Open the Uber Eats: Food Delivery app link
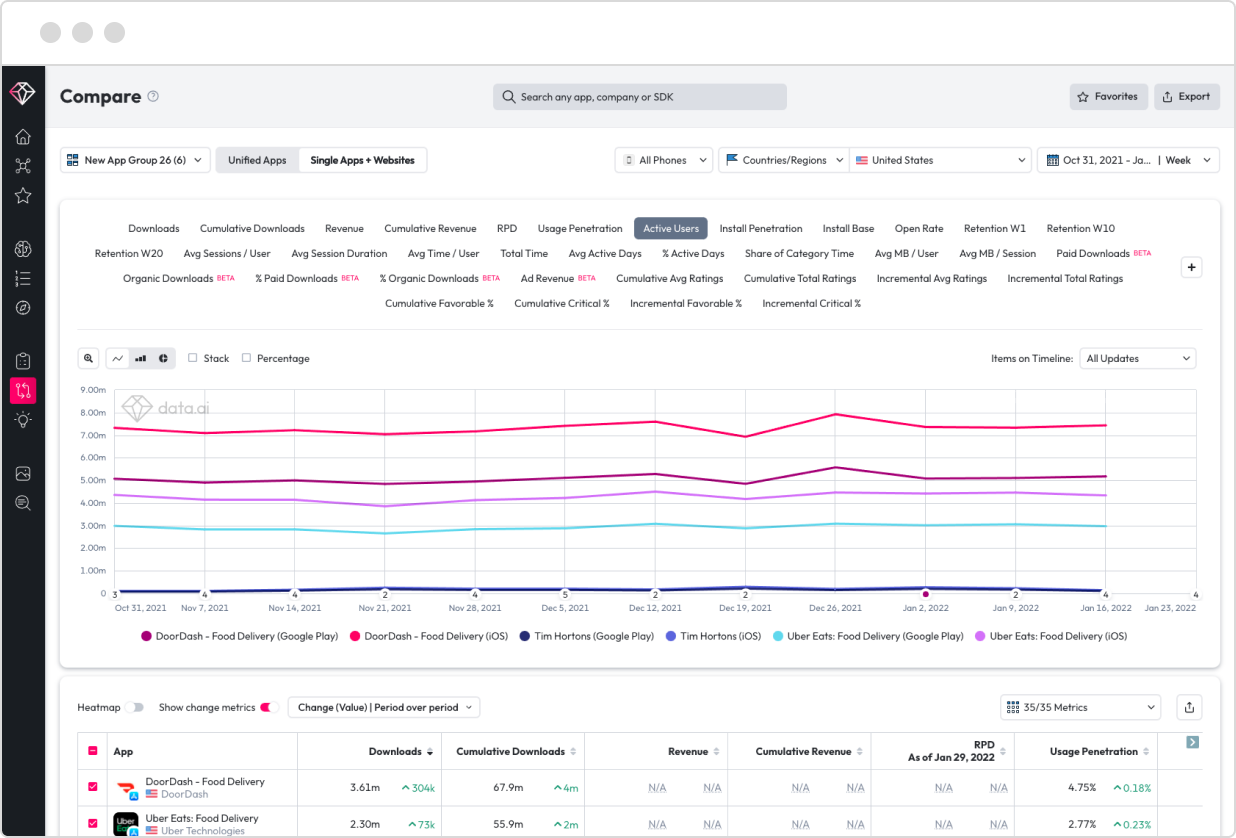 (x=202, y=818)
